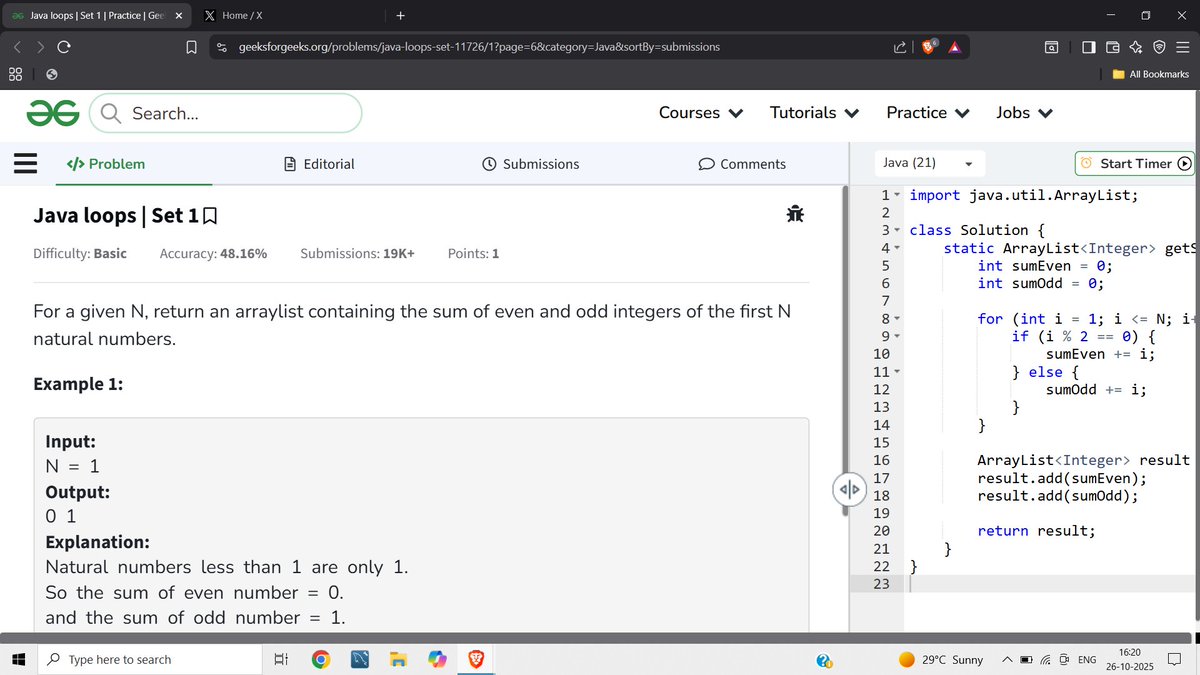The height and width of the screenshot is (675, 1200).
Task: Click the panel split resizer handle
Action: (848, 489)
